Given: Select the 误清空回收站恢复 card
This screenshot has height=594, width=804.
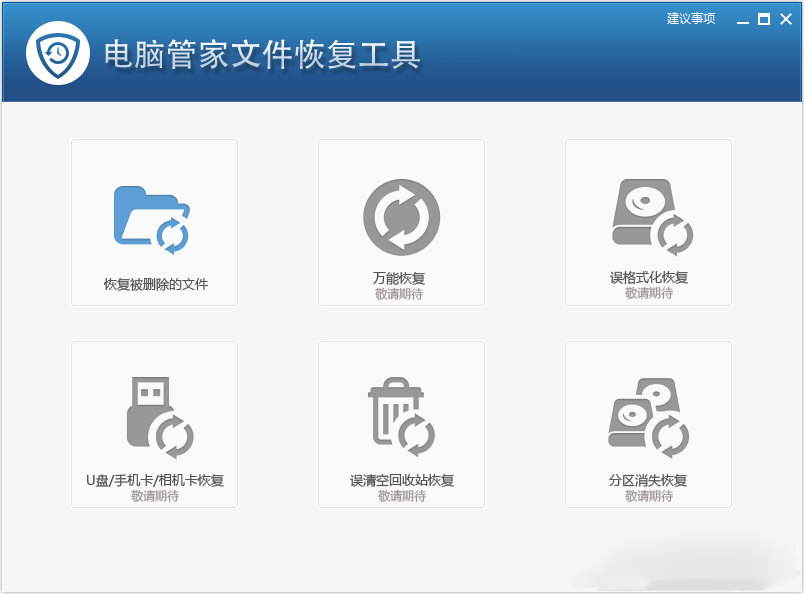Looking at the screenshot, I should click(x=400, y=423).
